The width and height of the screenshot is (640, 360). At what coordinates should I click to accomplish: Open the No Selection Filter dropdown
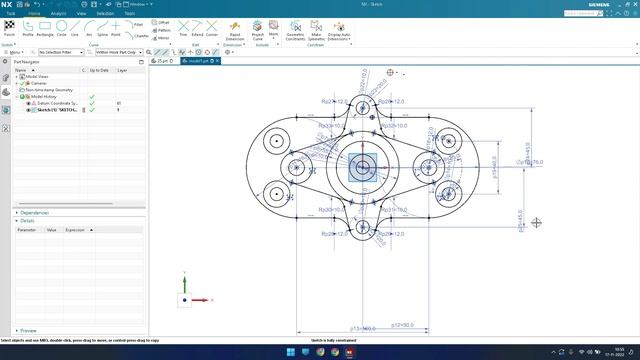tap(61, 52)
